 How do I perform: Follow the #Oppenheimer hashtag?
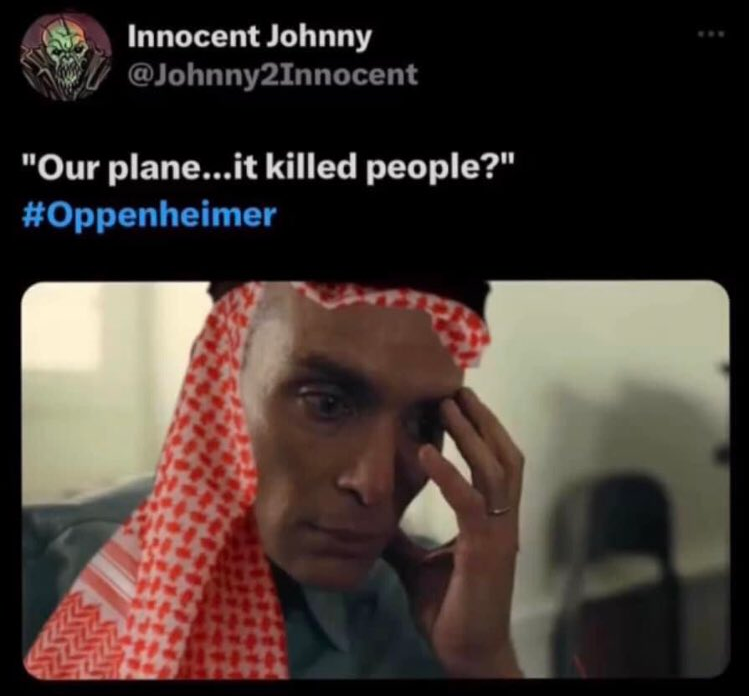(x=150, y=214)
